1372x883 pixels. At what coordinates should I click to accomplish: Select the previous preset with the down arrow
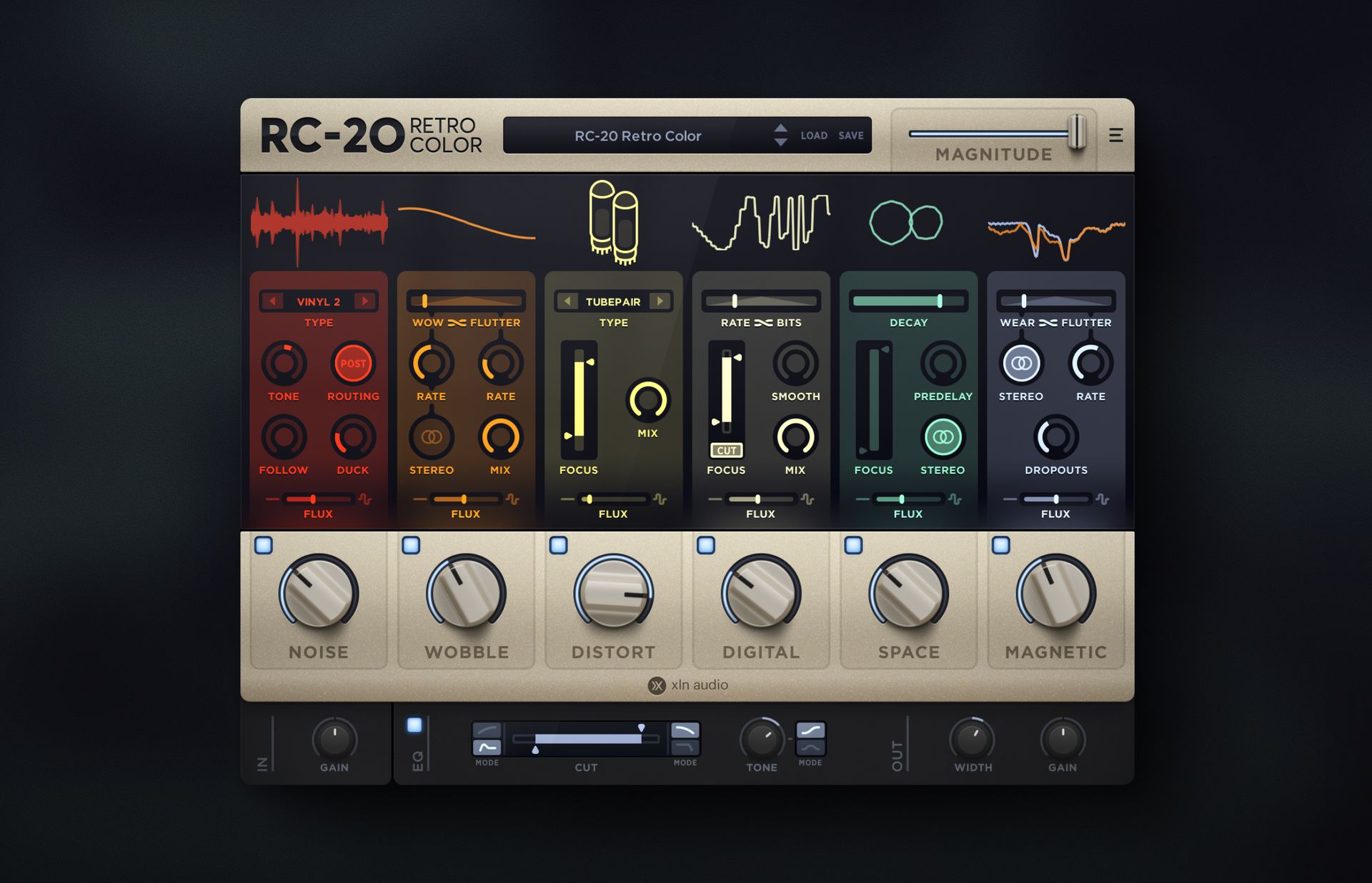pos(780,142)
